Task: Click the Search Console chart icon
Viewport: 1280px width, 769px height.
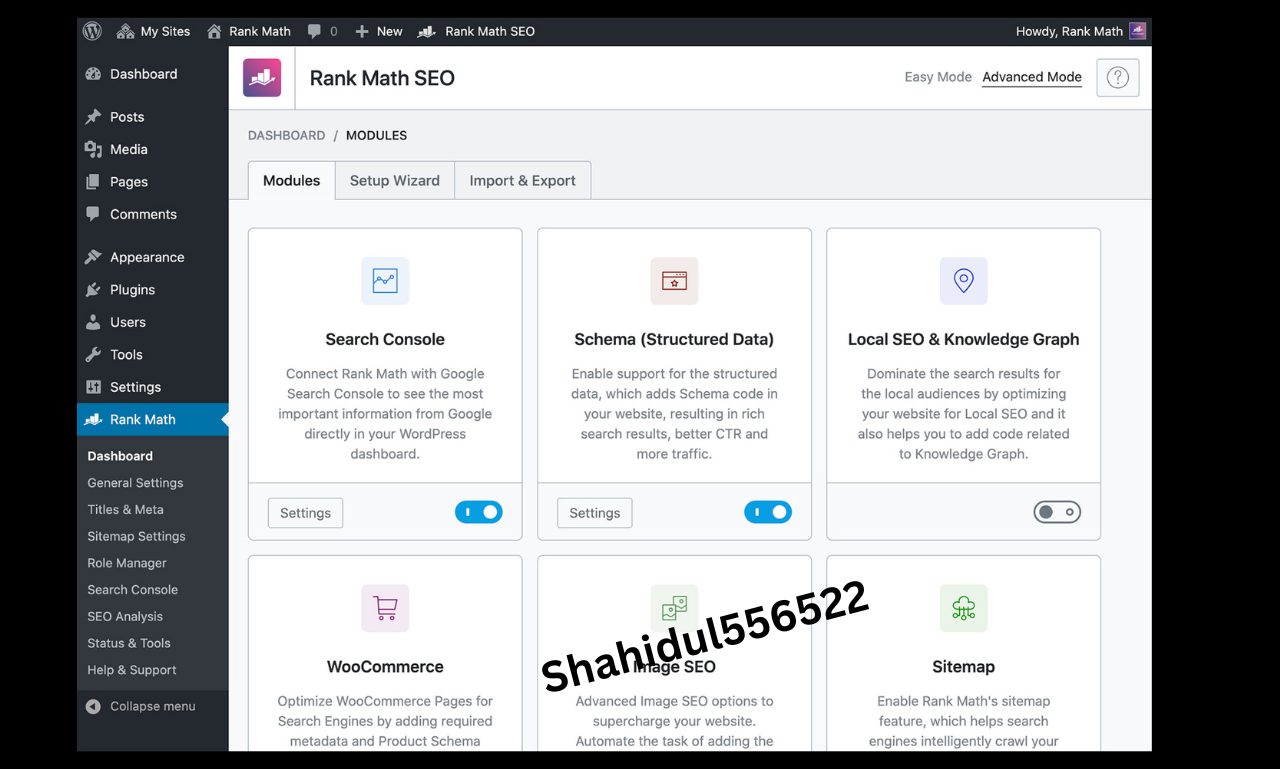Action: coord(385,281)
